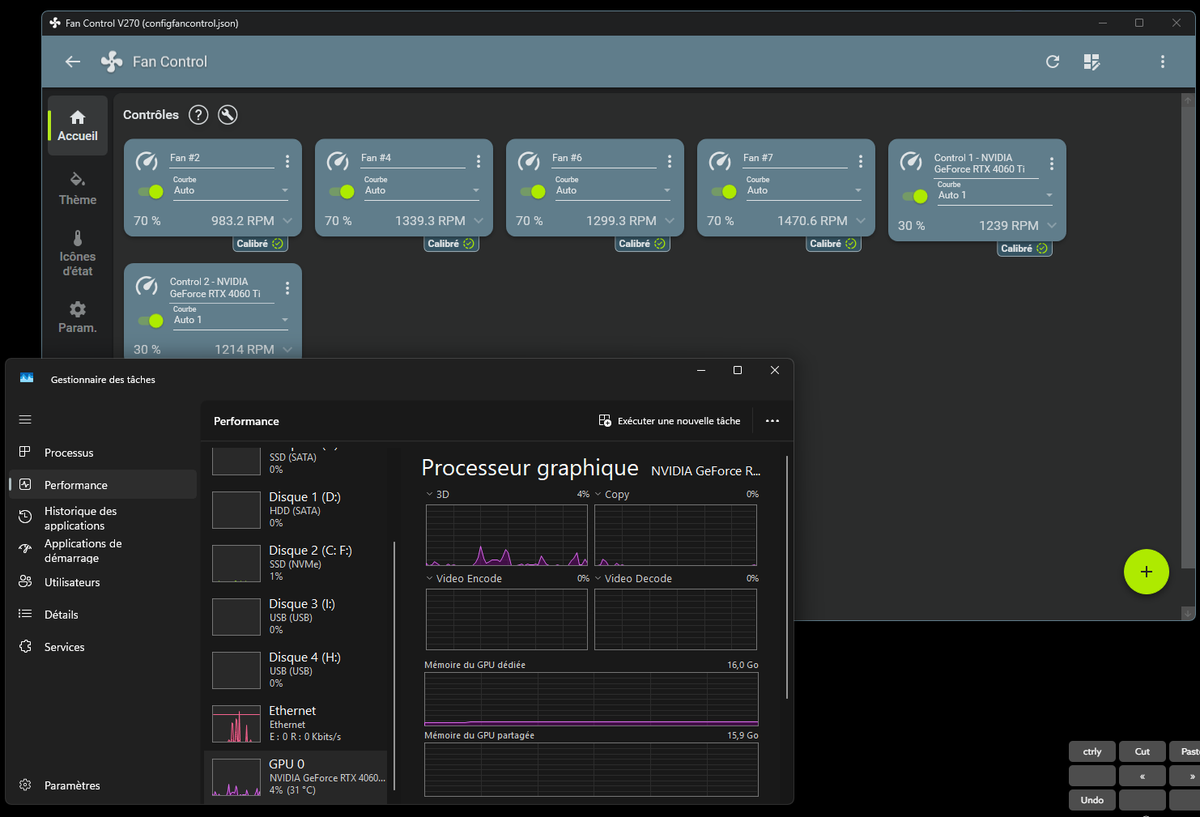Viewport: 1200px width, 817px height.
Task: Toggle the Fan #7 control switch
Action: pos(723,192)
